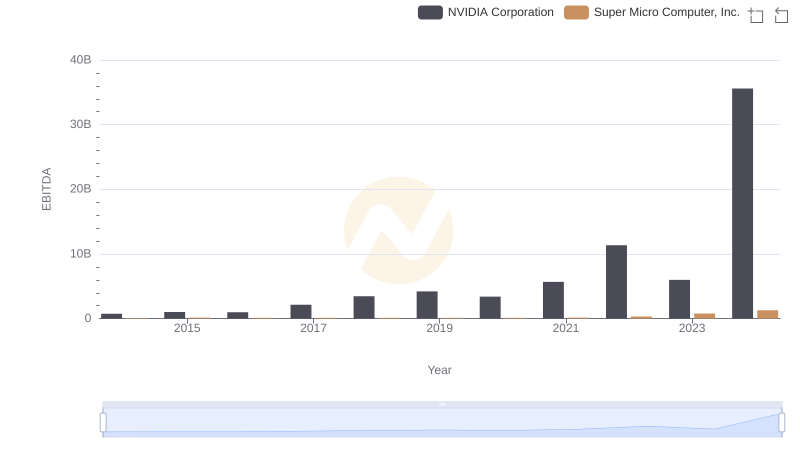Click the top grip of the zoom slider
The image size is (800, 461).
click(442, 404)
